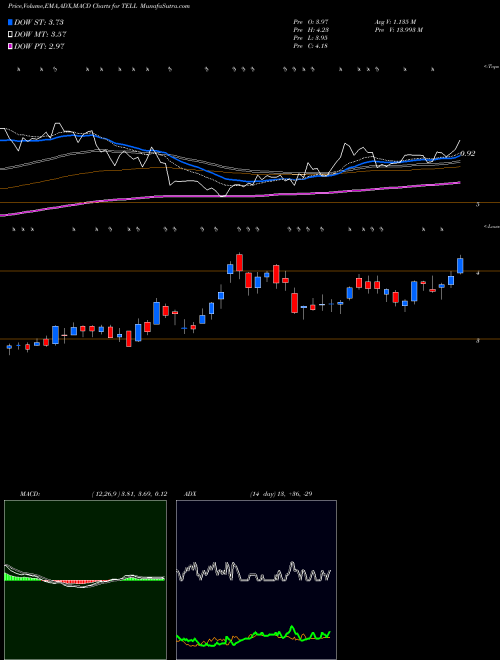Select the DOW MT: 3.57 label

40,35
